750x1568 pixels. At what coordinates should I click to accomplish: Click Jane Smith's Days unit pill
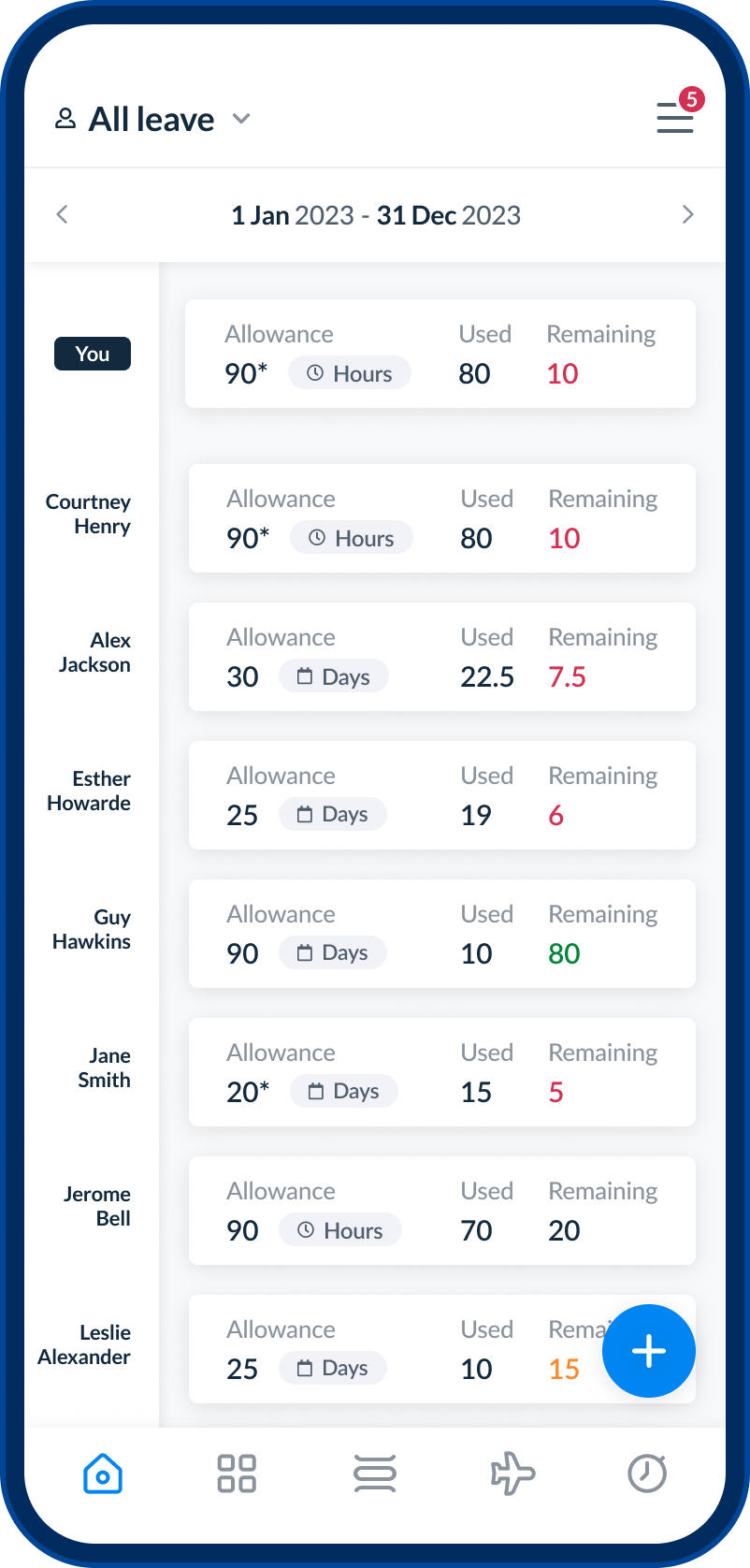click(344, 1092)
